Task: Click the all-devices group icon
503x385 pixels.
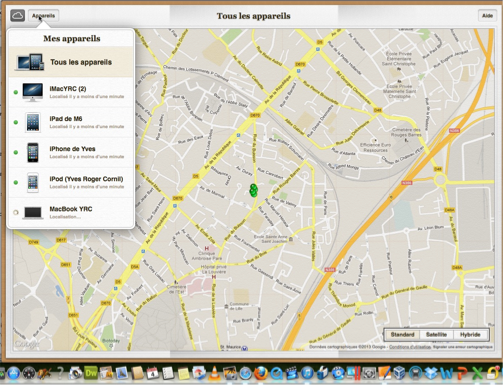Action: pos(30,62)
